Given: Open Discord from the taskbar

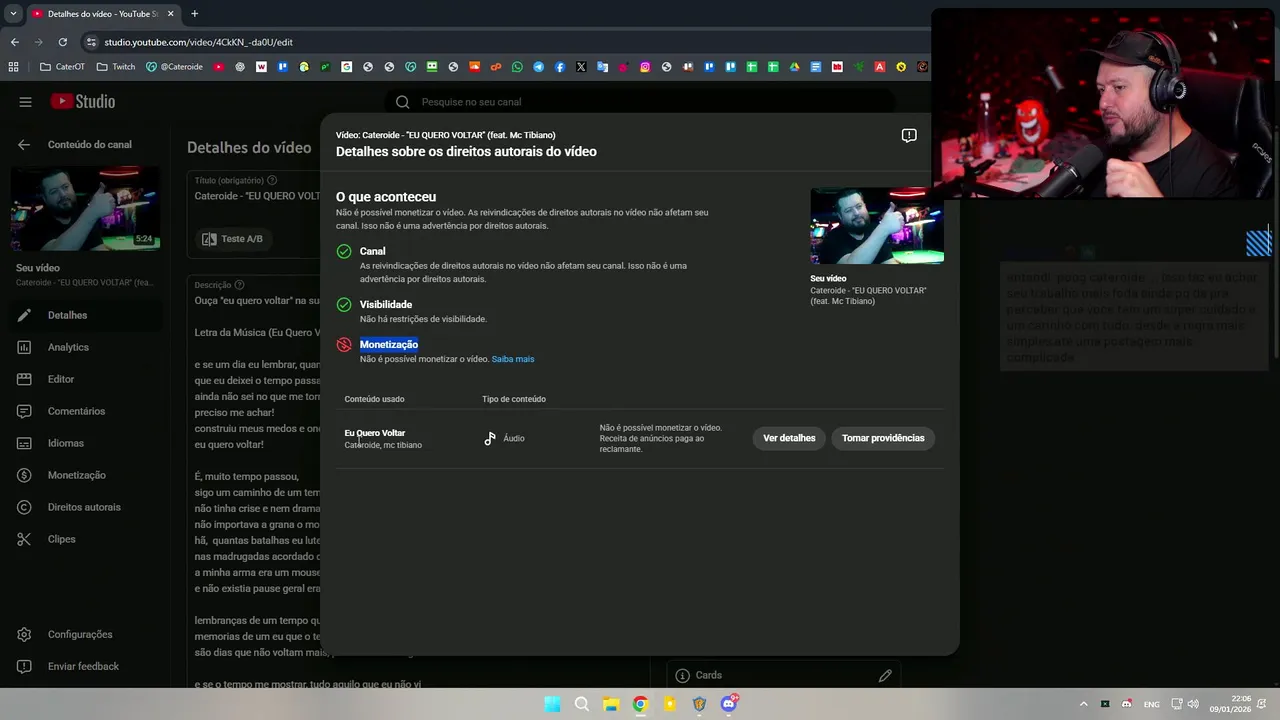Looking at the screenshot, I should click(729, 704).
